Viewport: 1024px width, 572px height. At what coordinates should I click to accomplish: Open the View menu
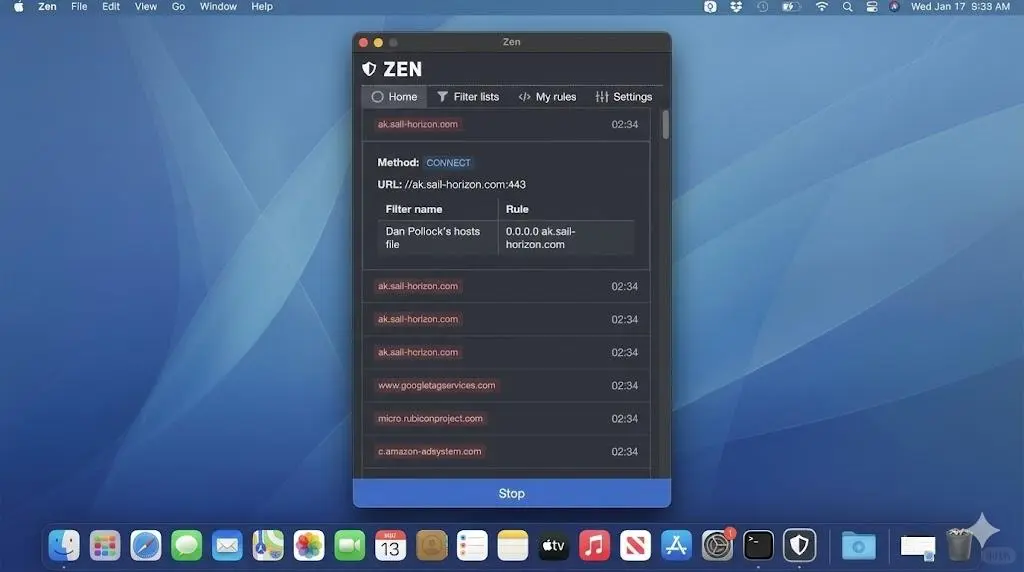146,7
